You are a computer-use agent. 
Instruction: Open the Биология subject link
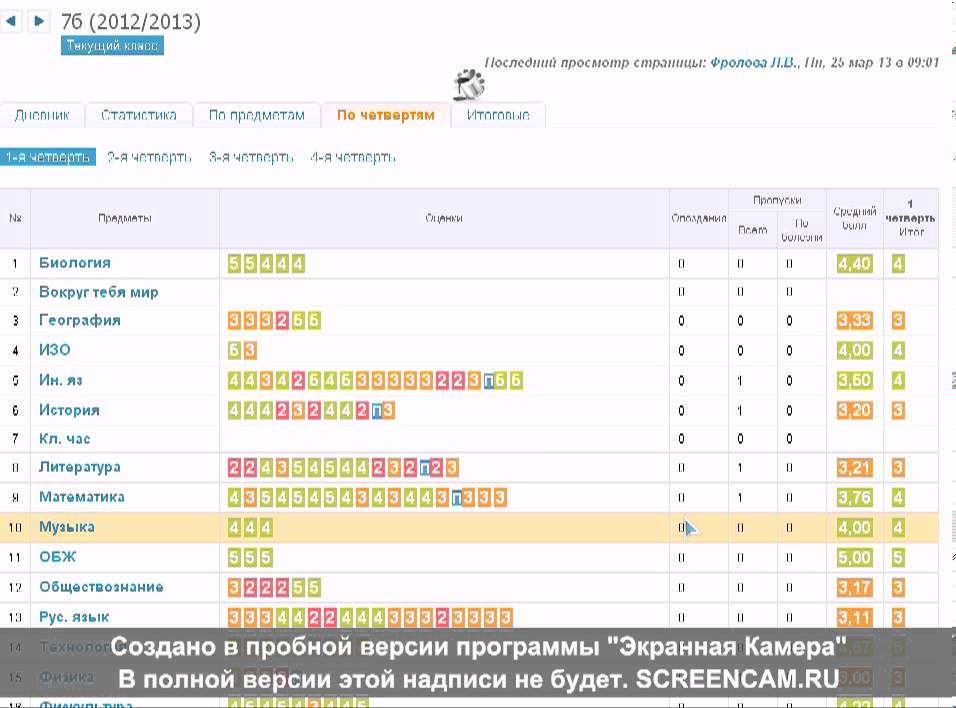coord(75,263)
